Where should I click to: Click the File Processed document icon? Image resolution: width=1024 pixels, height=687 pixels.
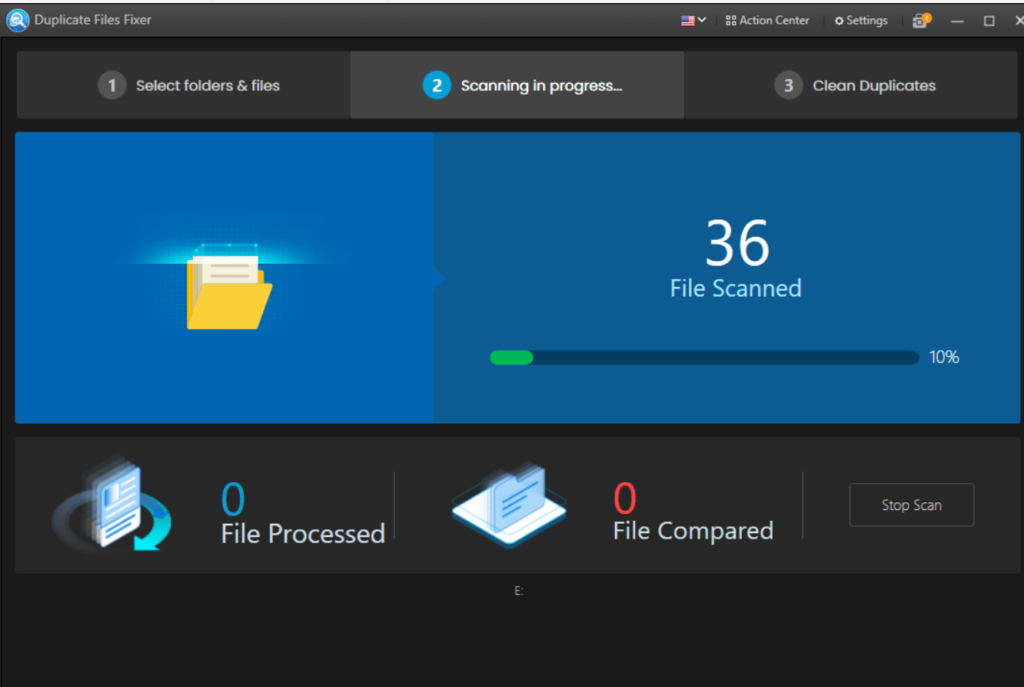112,504
